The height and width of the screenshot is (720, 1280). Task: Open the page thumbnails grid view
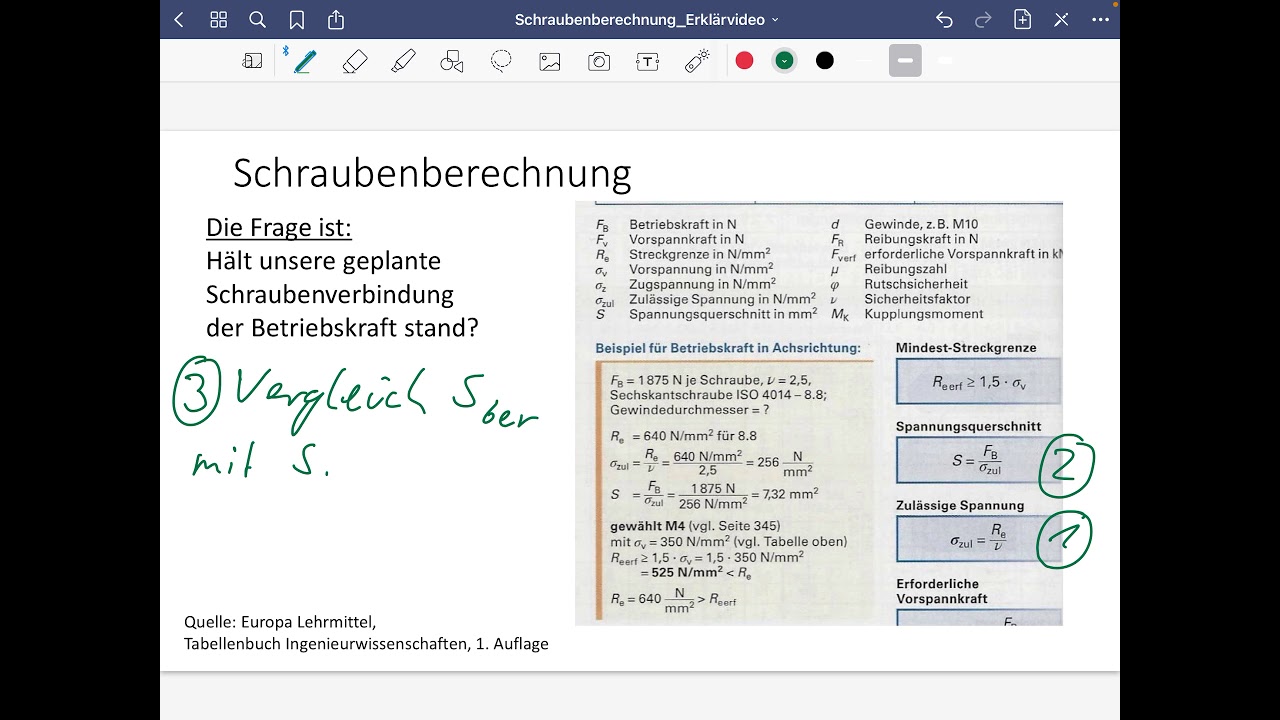tap(218, 20)
